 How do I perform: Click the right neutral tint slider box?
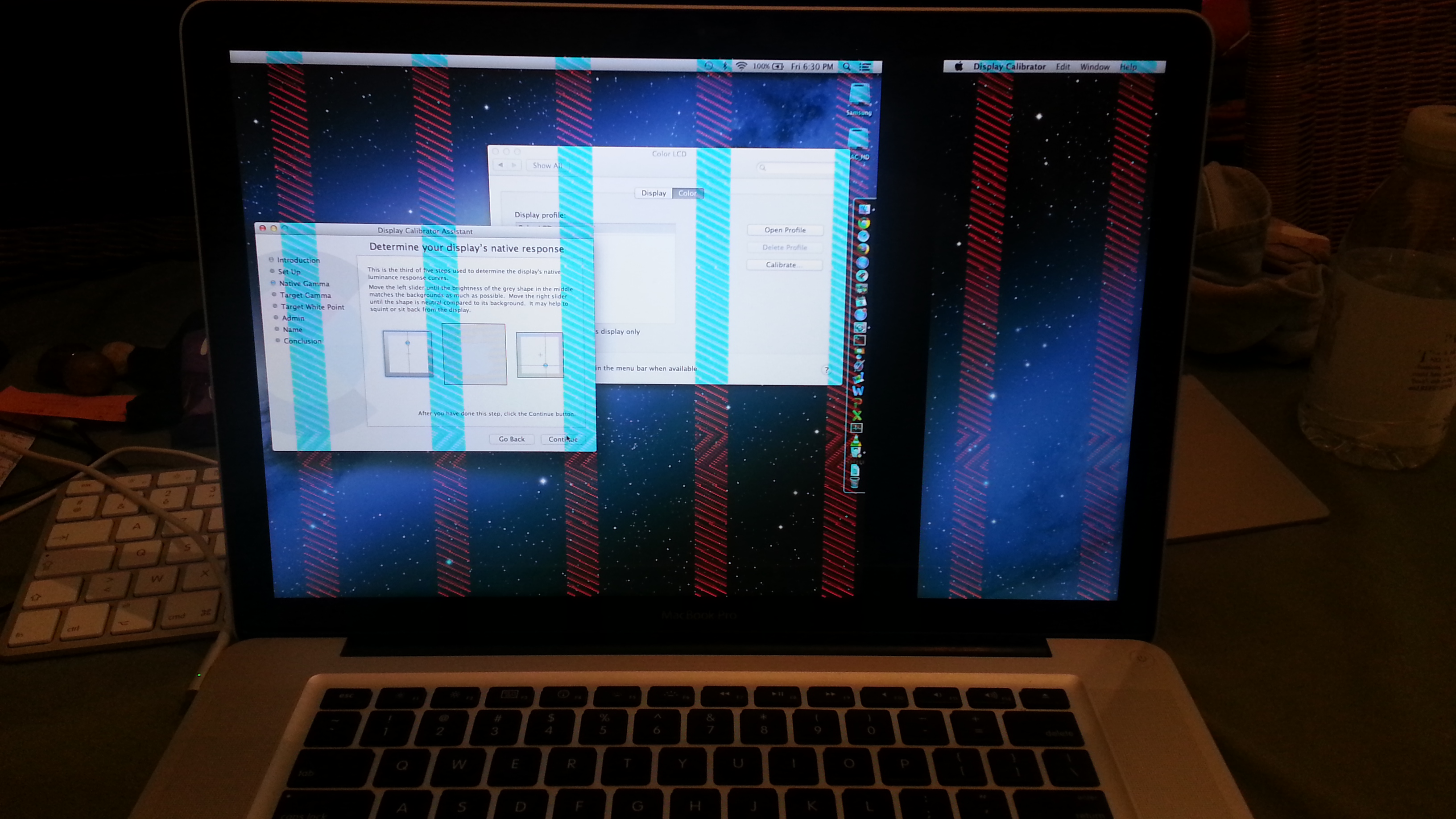pos(540,355)
